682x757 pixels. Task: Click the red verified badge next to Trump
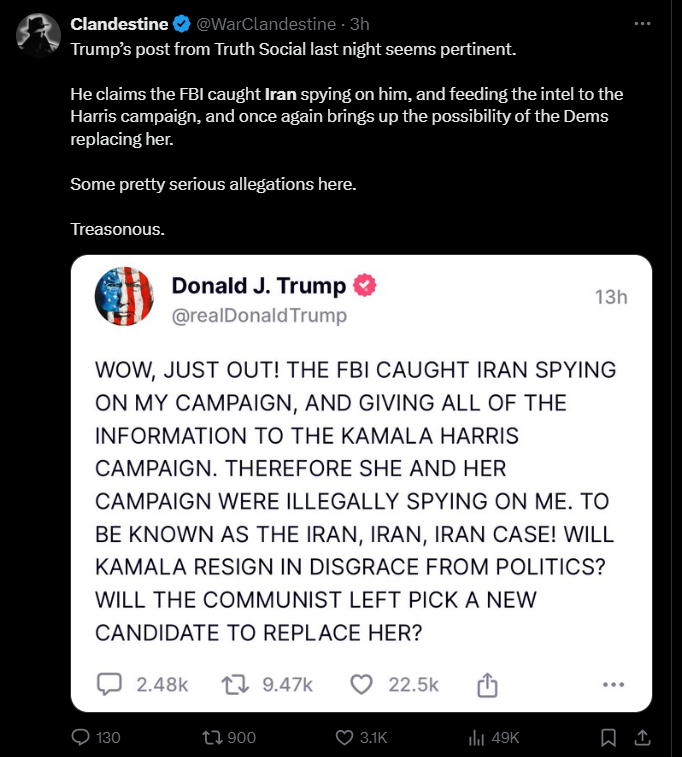[365, 286]
